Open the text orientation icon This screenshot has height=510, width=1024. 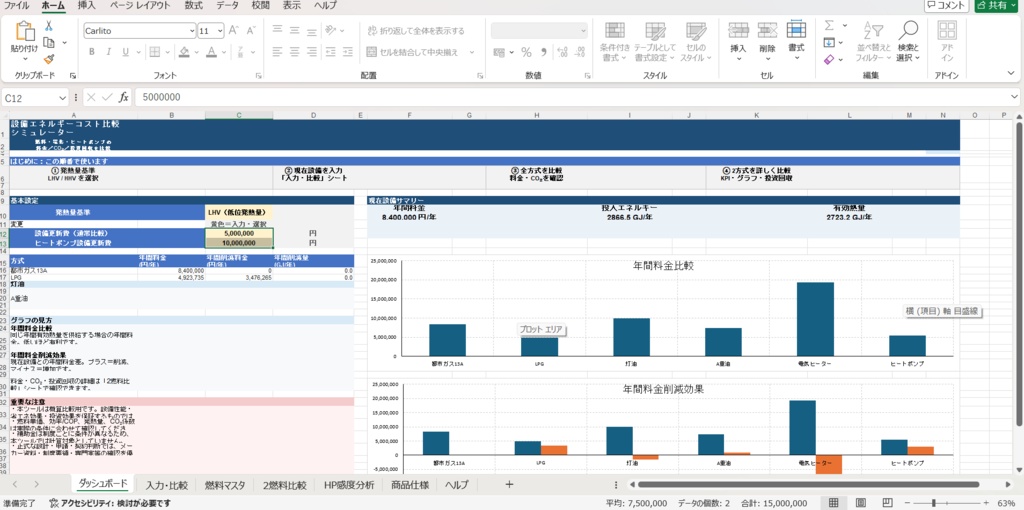click(332, 30)
